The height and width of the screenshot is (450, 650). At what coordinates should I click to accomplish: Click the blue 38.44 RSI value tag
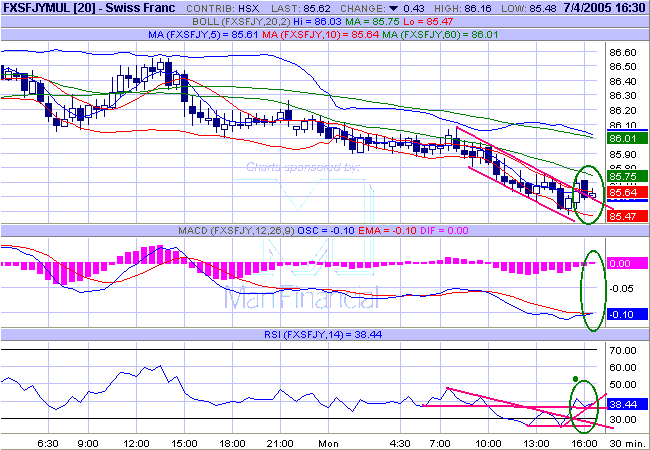pyautogui.click(x=627, y=403)
